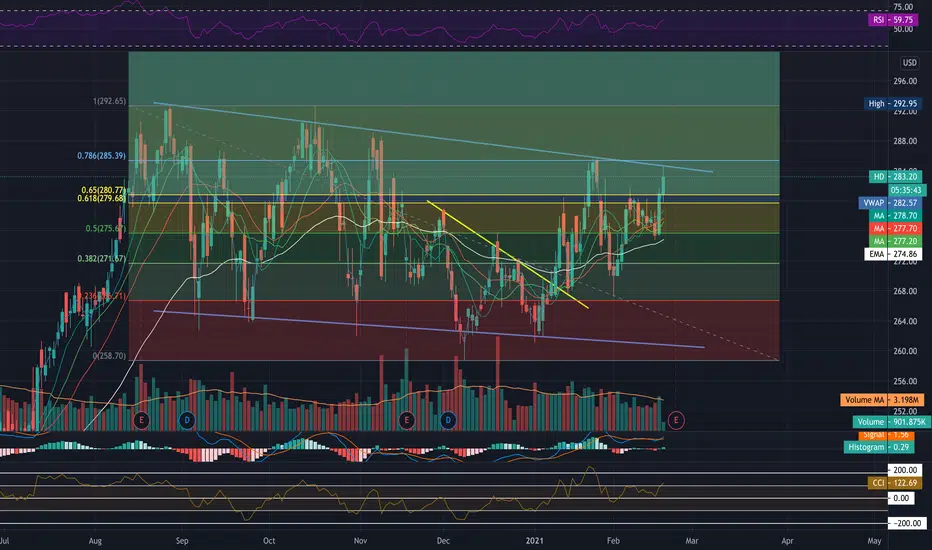Select the Fibonacci 0.786(285.39) level label
Image resolution: width=932 pixels, height=550 pixels.
click(101, 156)
